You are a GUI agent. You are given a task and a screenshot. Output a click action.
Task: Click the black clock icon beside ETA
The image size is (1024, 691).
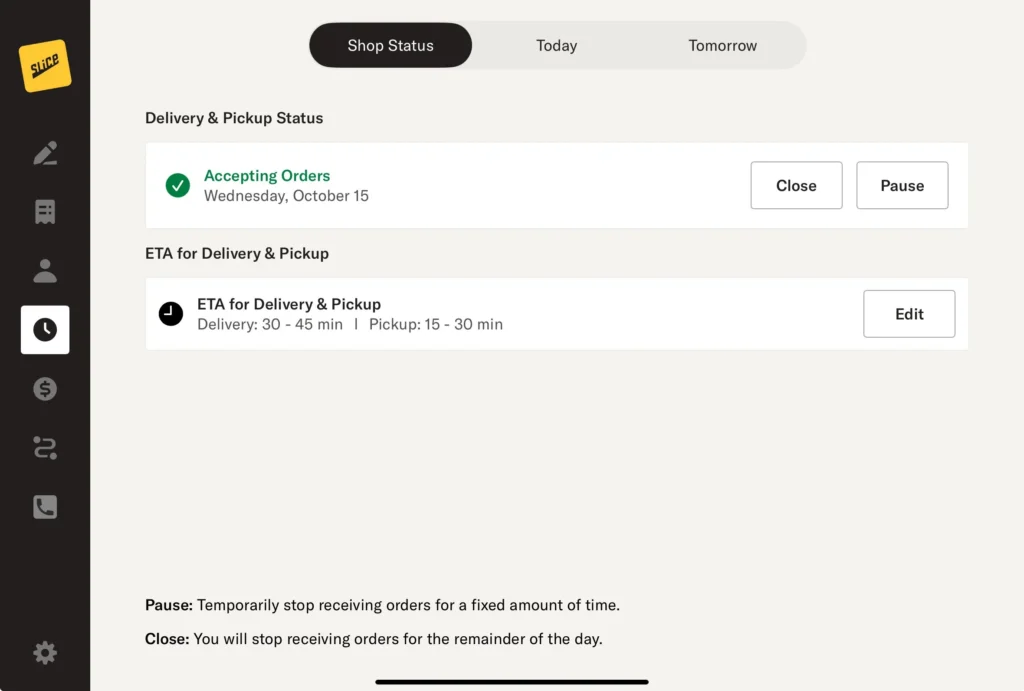[171, 314]
